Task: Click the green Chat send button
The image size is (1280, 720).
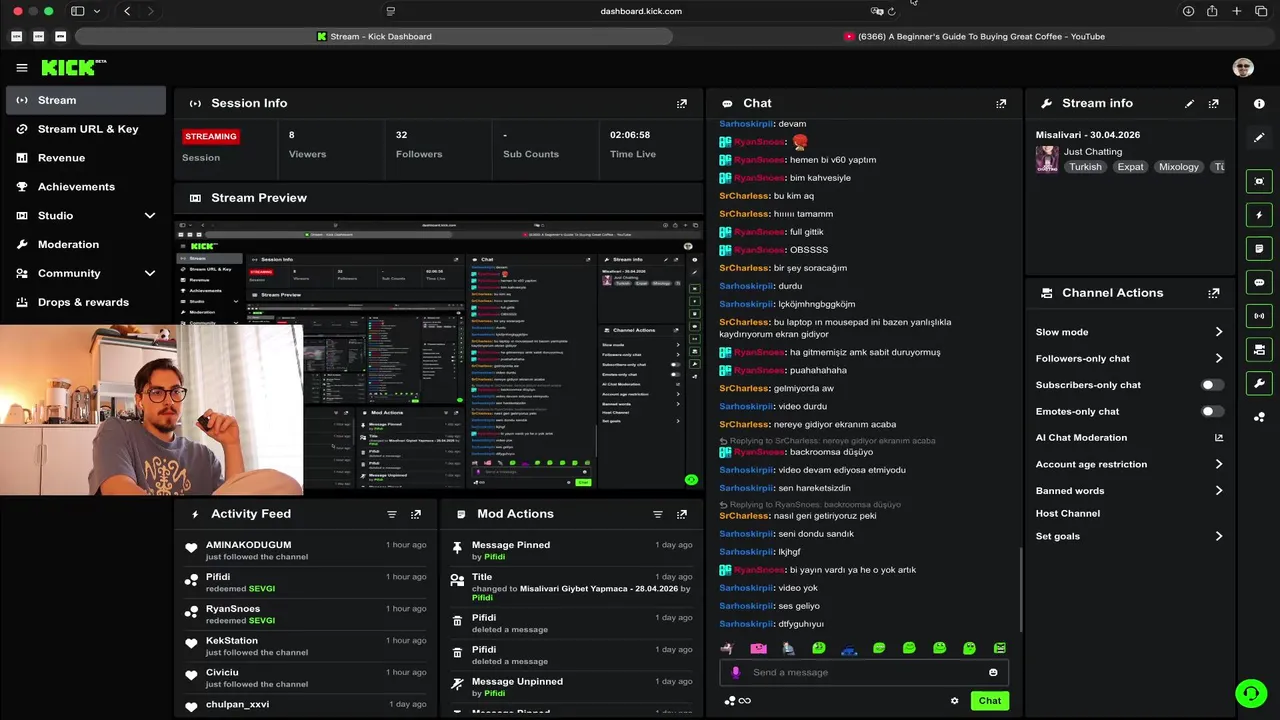Action: pyautogui.click(x=989, y=701)
